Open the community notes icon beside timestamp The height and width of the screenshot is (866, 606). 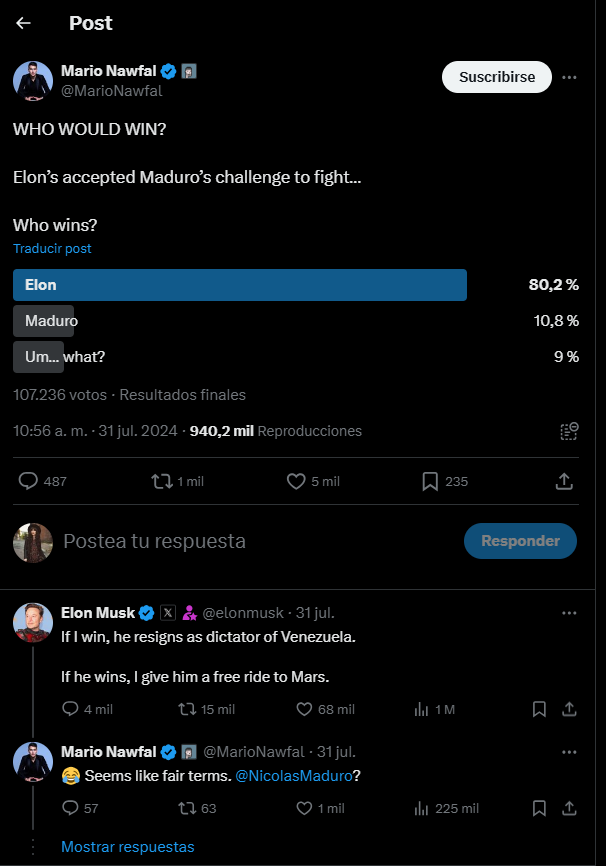click(569, 431)
